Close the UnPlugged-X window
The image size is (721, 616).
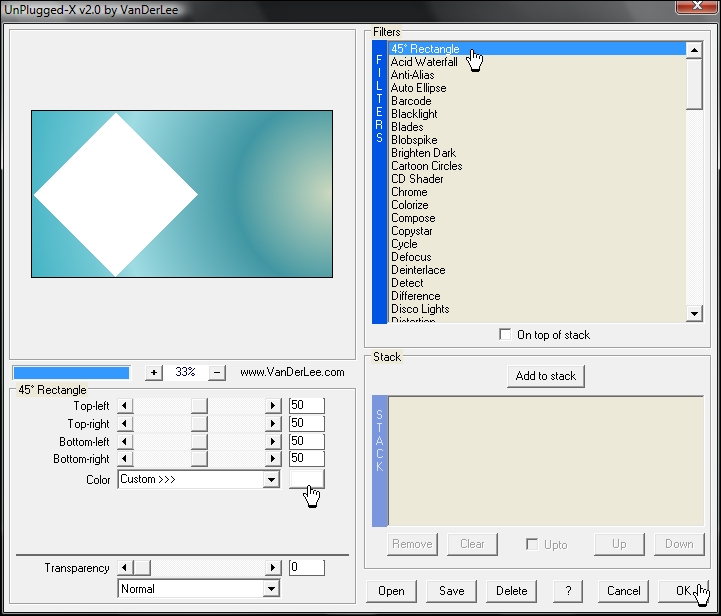697,6
